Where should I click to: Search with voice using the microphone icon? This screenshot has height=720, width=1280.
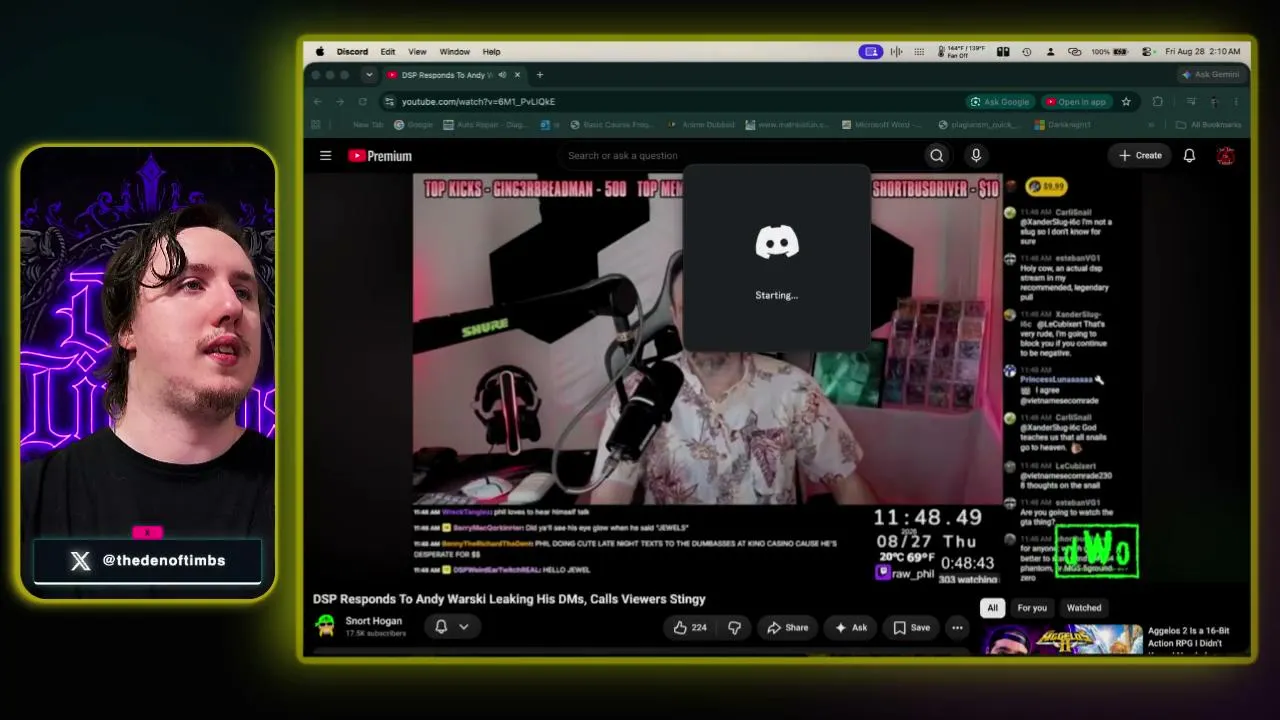coord(976,155)
